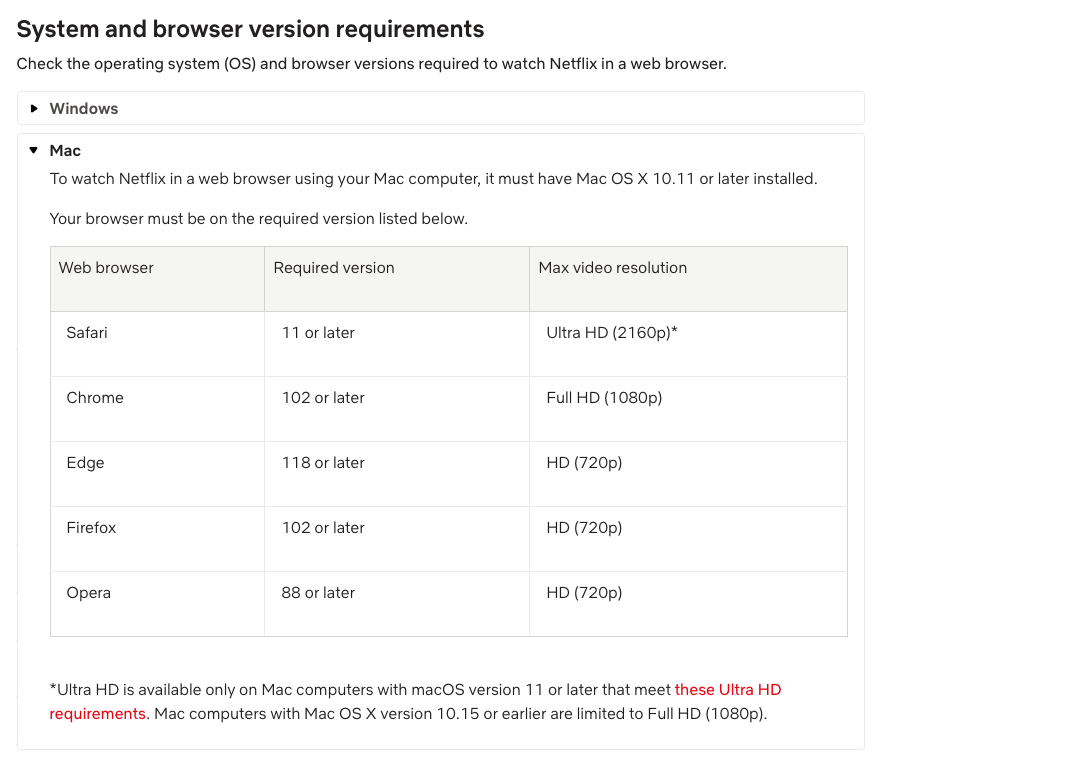Click the Ultra HD (2160p)* cell

click(x=612, y=333)
